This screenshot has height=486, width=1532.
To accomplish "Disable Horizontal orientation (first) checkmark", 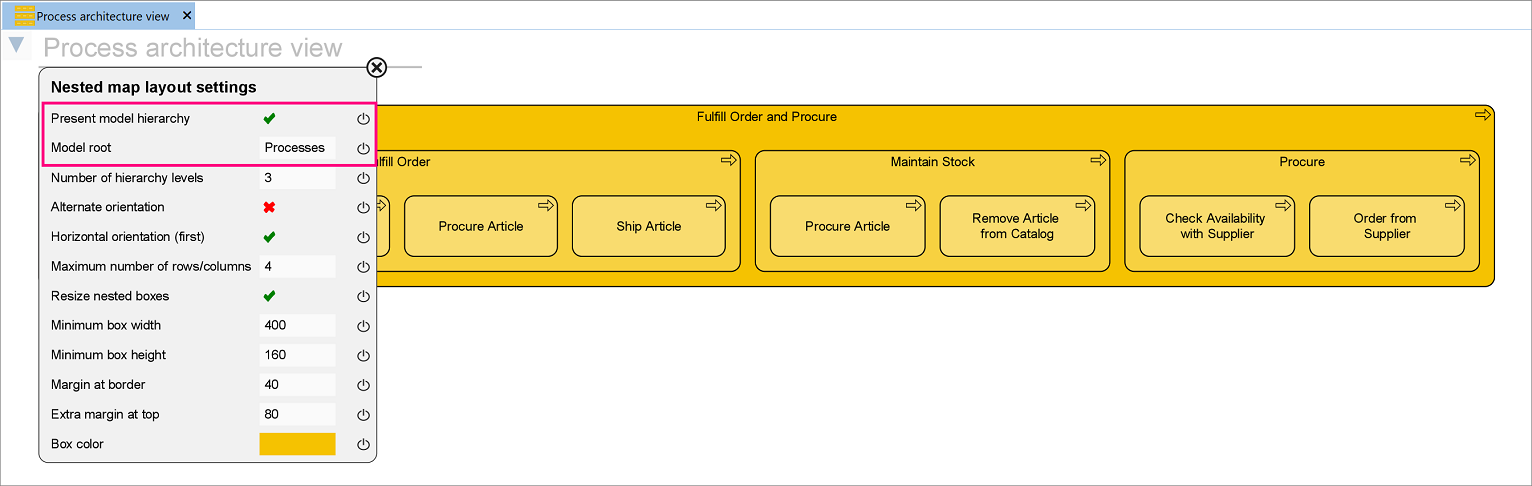I will pyautogui.click(x=269, y=237).
